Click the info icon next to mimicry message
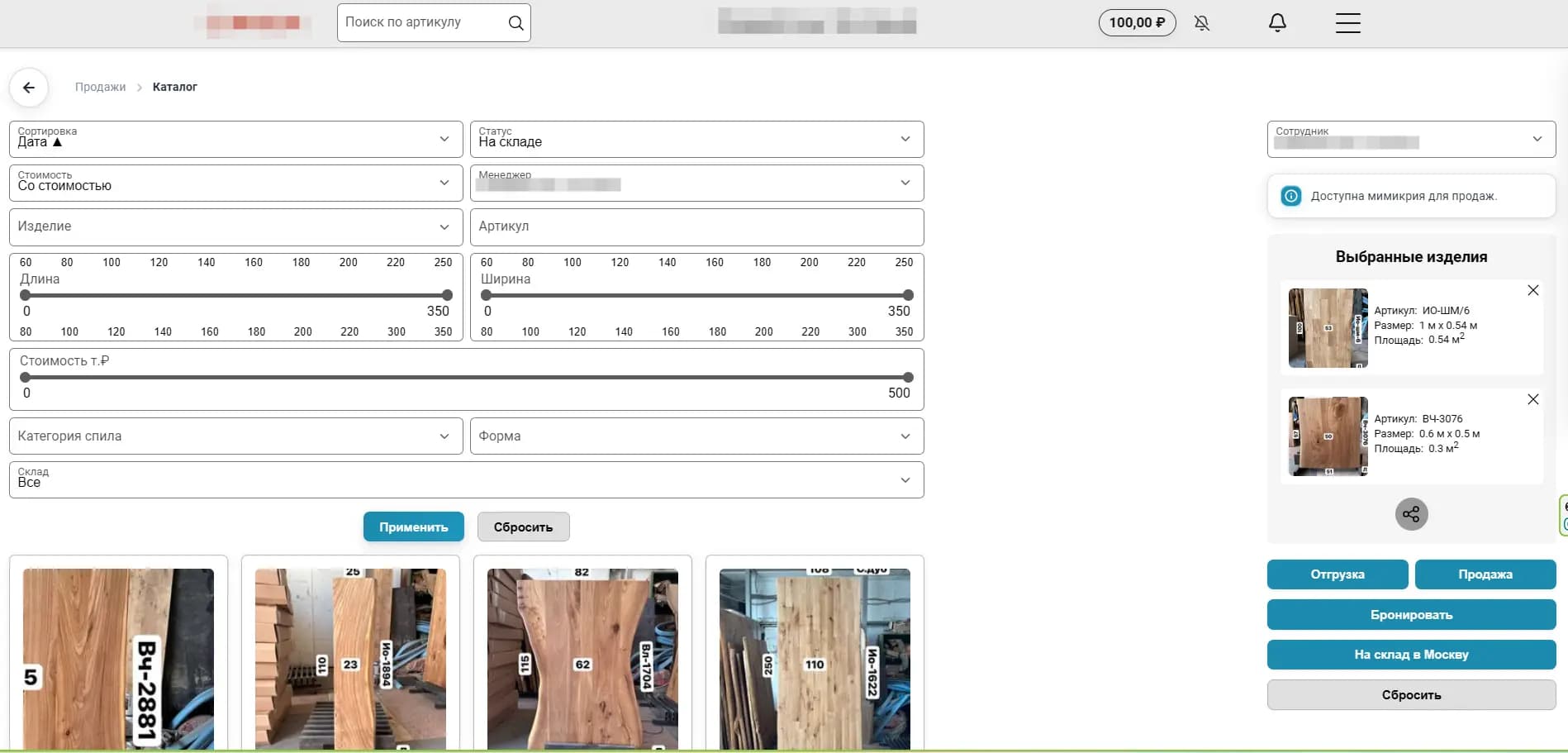 pos(1290,195)
